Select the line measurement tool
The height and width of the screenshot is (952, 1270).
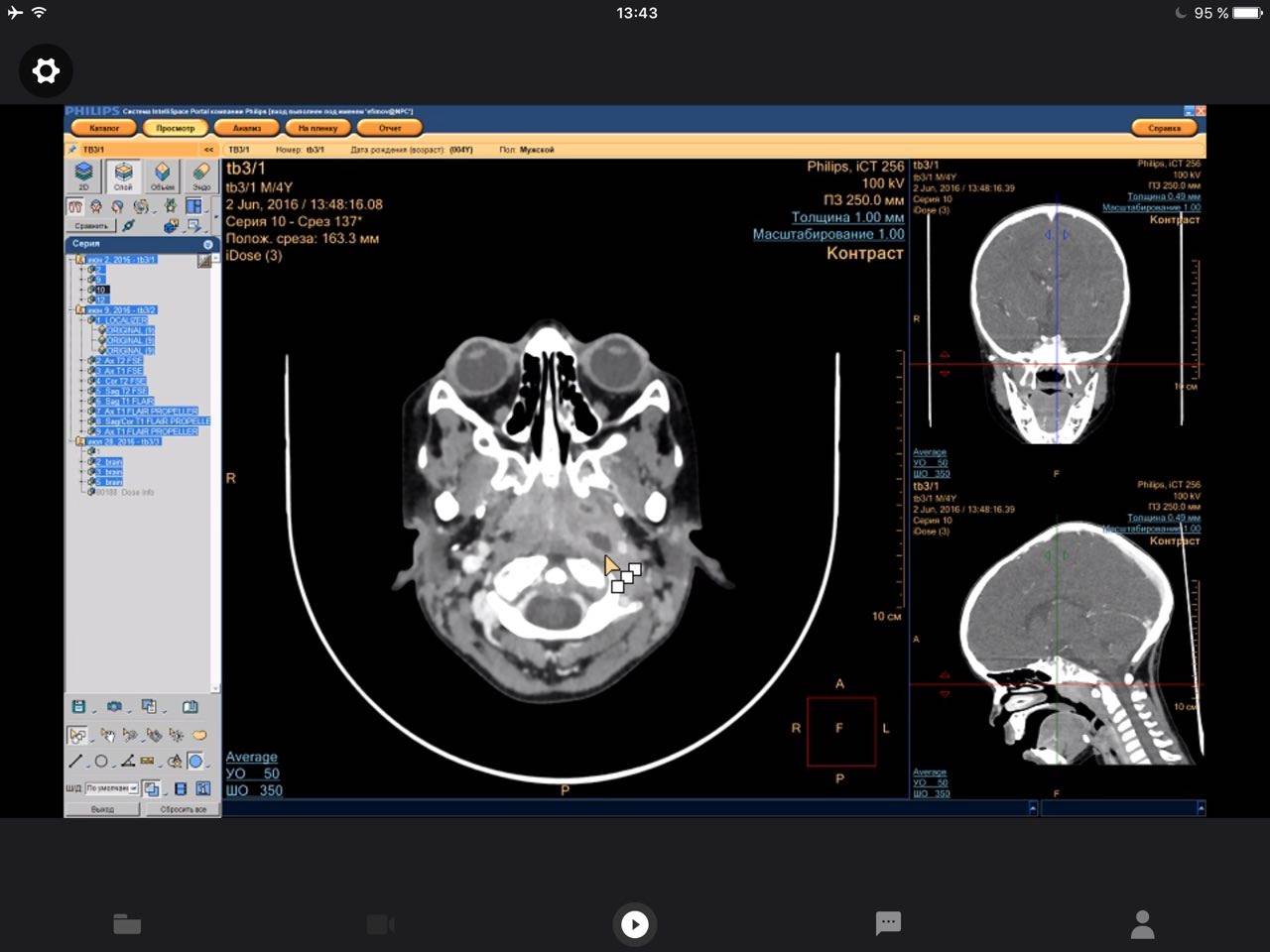click(x=75, y=762)
